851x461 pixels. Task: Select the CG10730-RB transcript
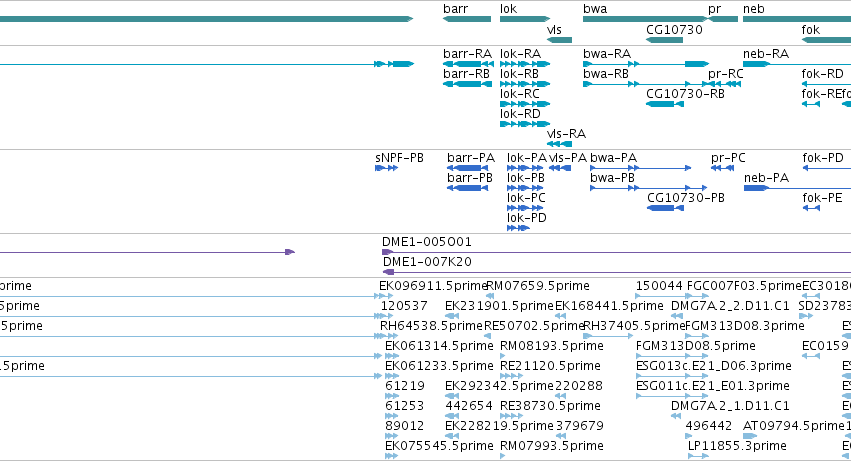click(664, 104)
